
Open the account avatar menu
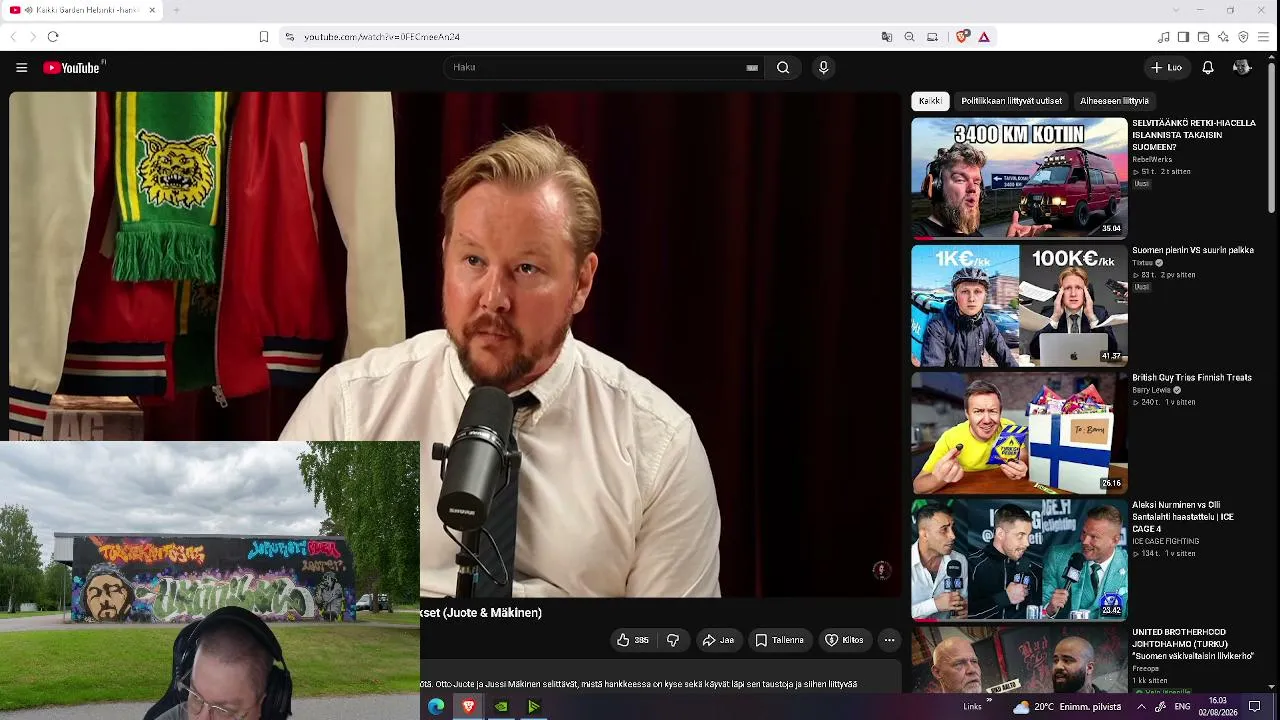pyautogui.click(x=1242, y=68)
